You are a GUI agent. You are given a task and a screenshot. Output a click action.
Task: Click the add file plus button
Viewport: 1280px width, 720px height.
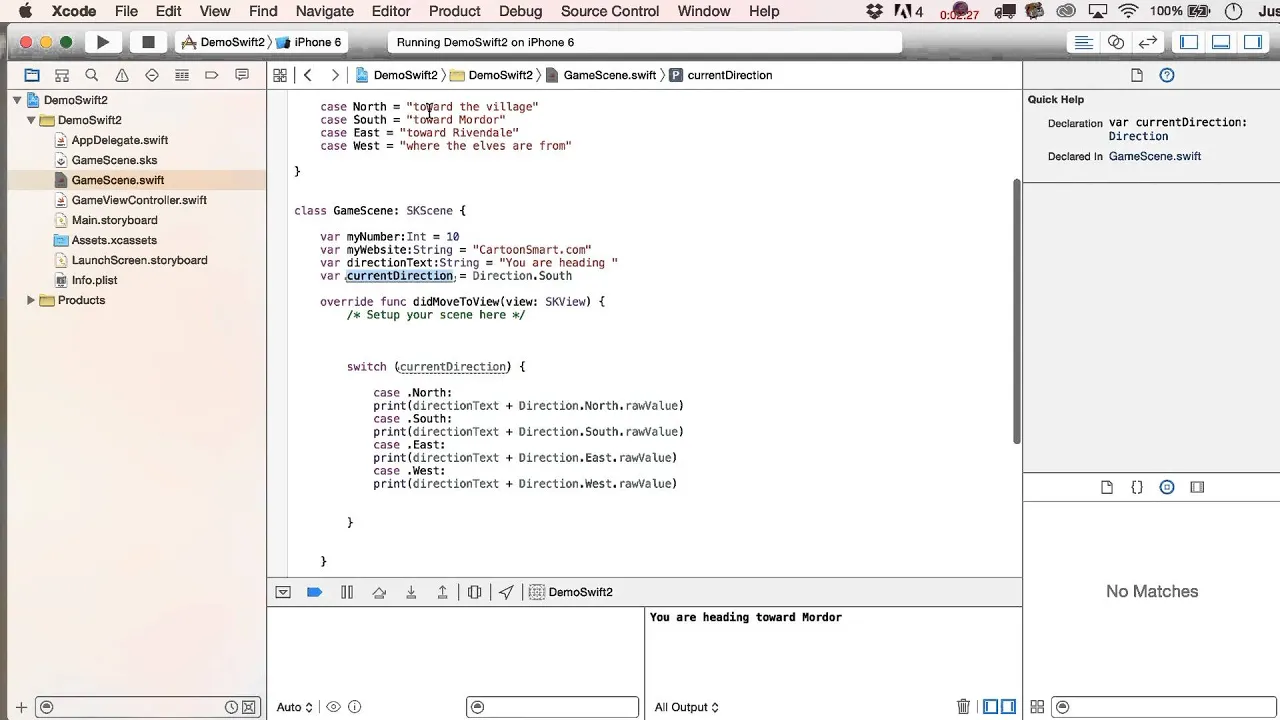coord(21,707)
